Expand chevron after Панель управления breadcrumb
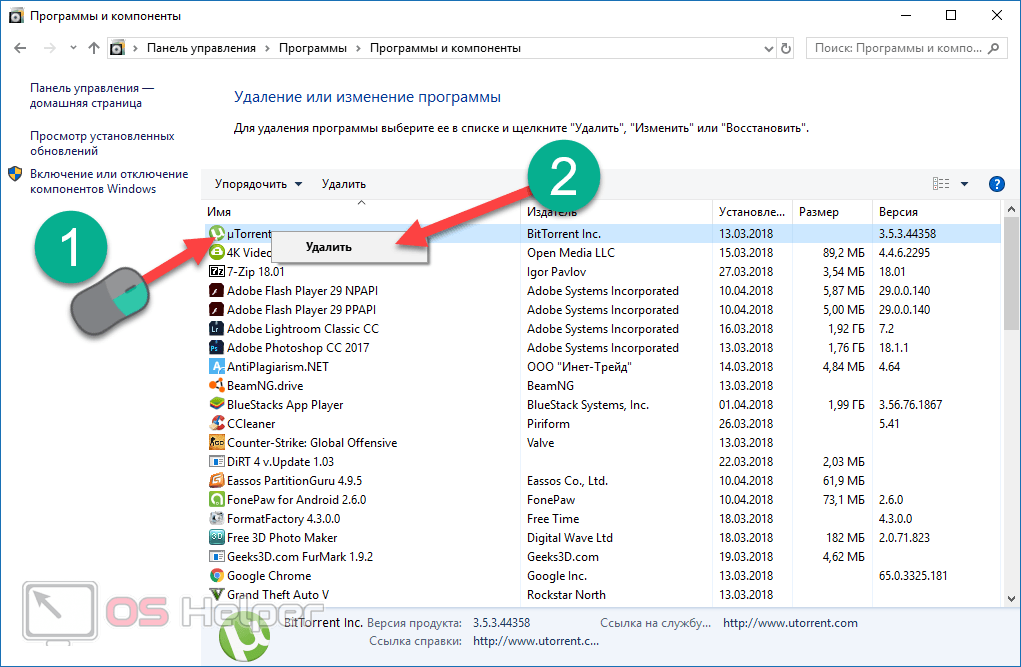 pyautogui.click(x=267, y=48)
